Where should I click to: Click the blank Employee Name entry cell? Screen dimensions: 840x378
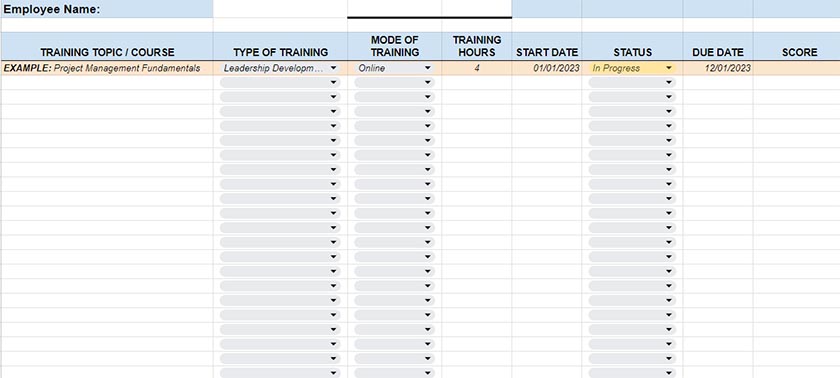point(280,9)
